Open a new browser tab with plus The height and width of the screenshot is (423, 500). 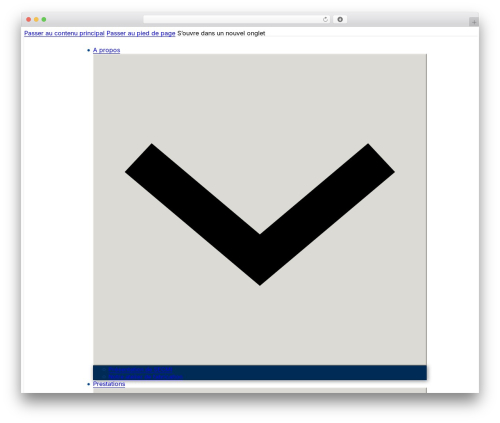tap(474, 22)
